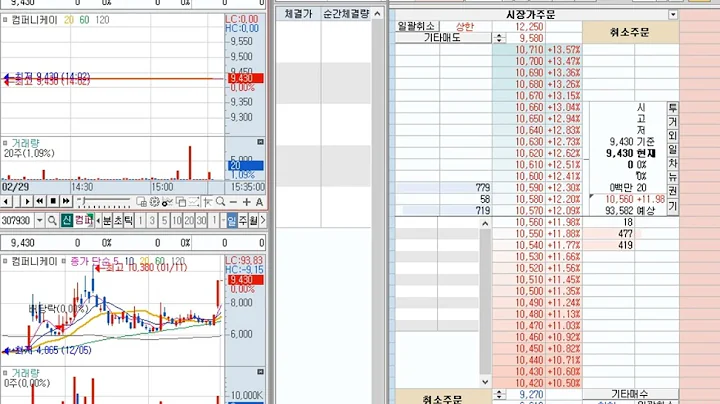The width and height of the screenshot is (720, 404).
Task: Open the 외 side tab
Action: (673, 135)
